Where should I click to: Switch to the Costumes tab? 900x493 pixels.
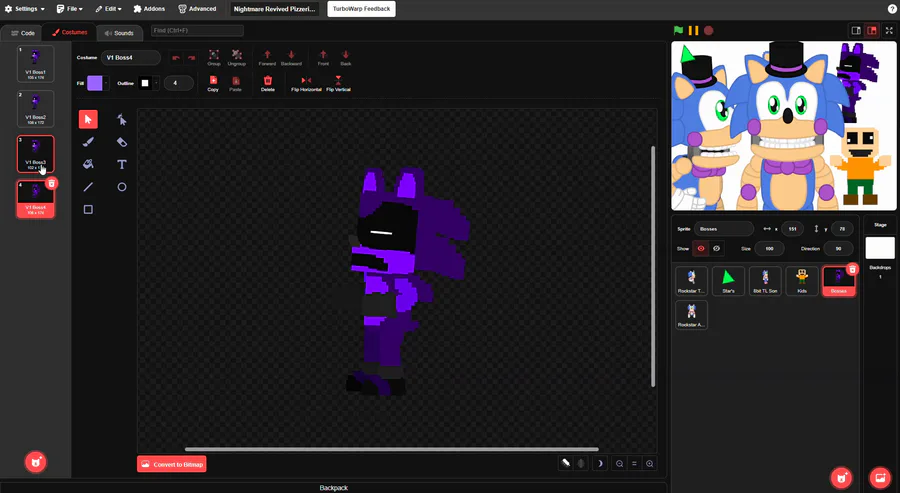coord(69,33)
